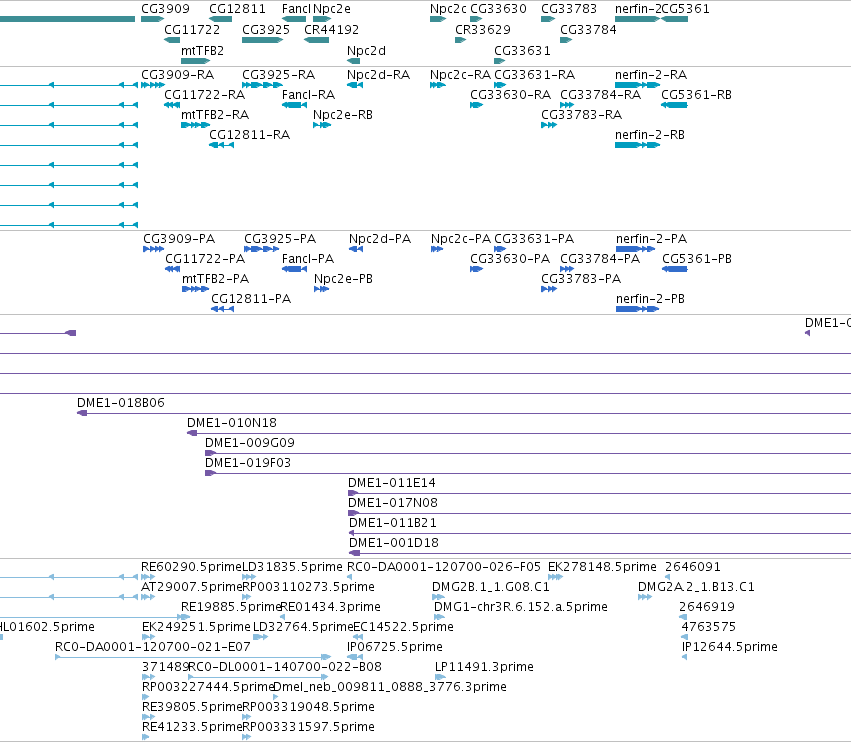Screen dimensions: 851x742
Task: Select the CG5361-PB protein
Action: click(675, 269)
